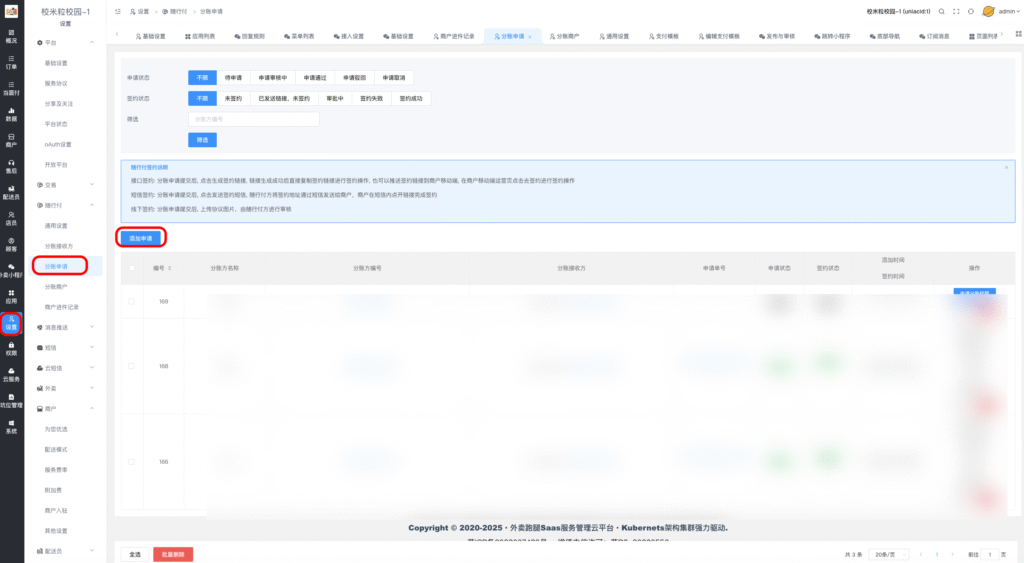Click the app logo in the top-left corner
The height and width of the screenshot is (563, 1024).
(x=11, y=11)
